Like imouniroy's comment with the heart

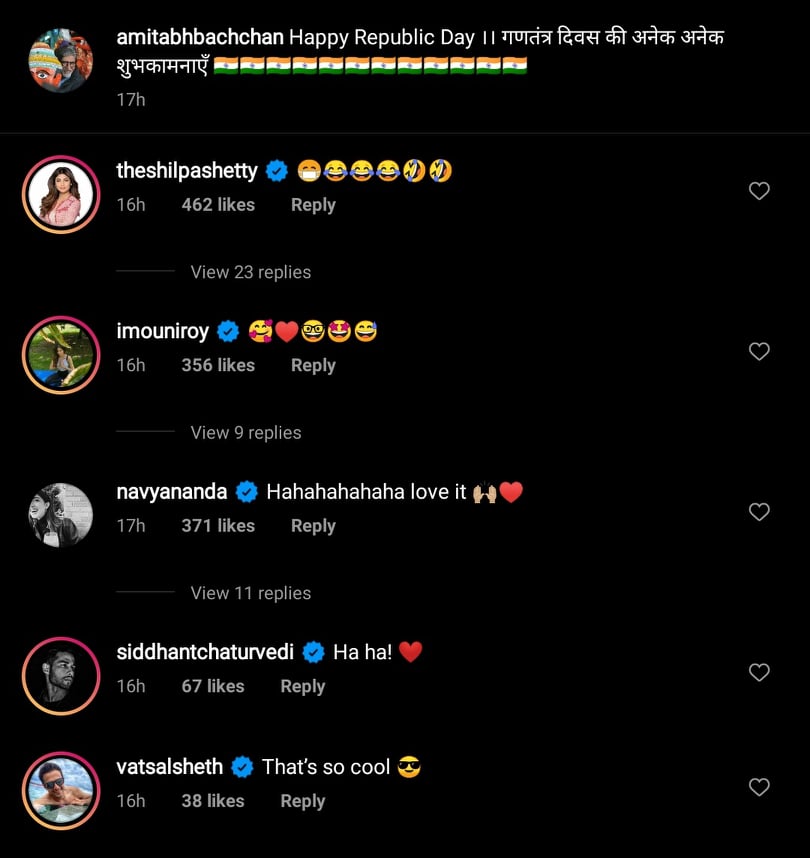tap(759, 351)
